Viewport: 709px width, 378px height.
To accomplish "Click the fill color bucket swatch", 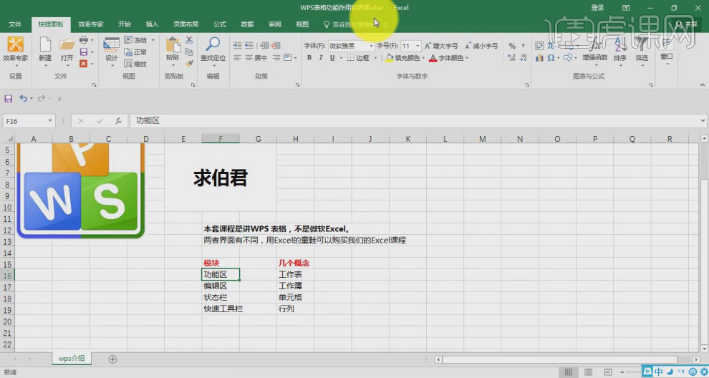I will click(389, 58).
